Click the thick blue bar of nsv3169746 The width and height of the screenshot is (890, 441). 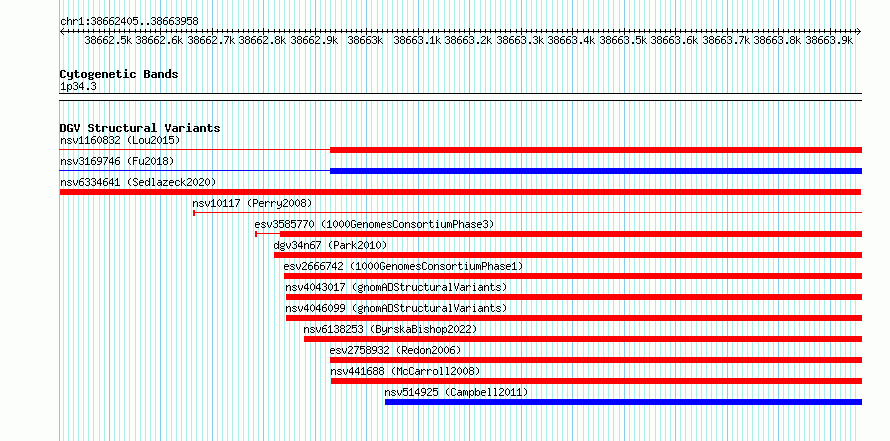[x=596, y=171]
